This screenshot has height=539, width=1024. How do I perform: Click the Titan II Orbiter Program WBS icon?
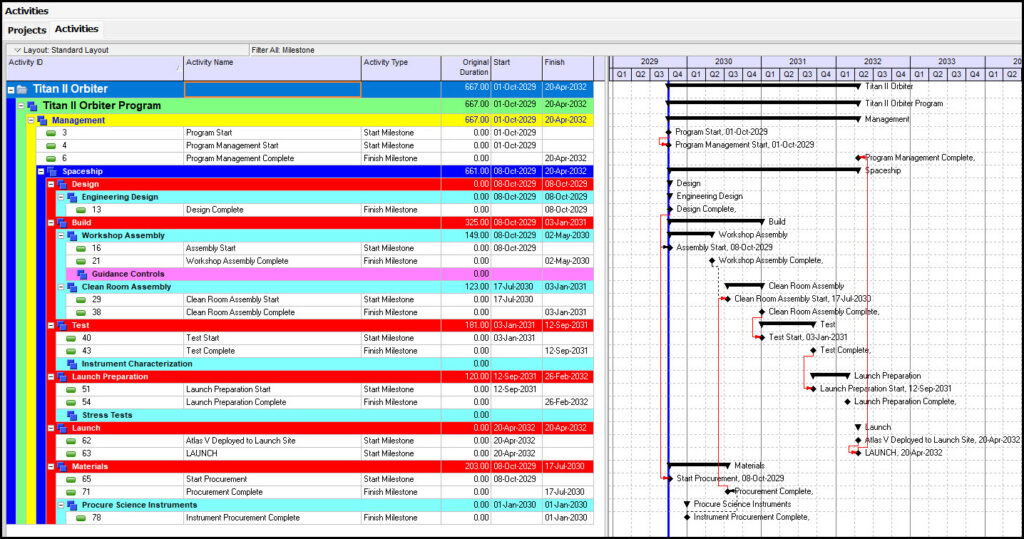coord(32,106)
